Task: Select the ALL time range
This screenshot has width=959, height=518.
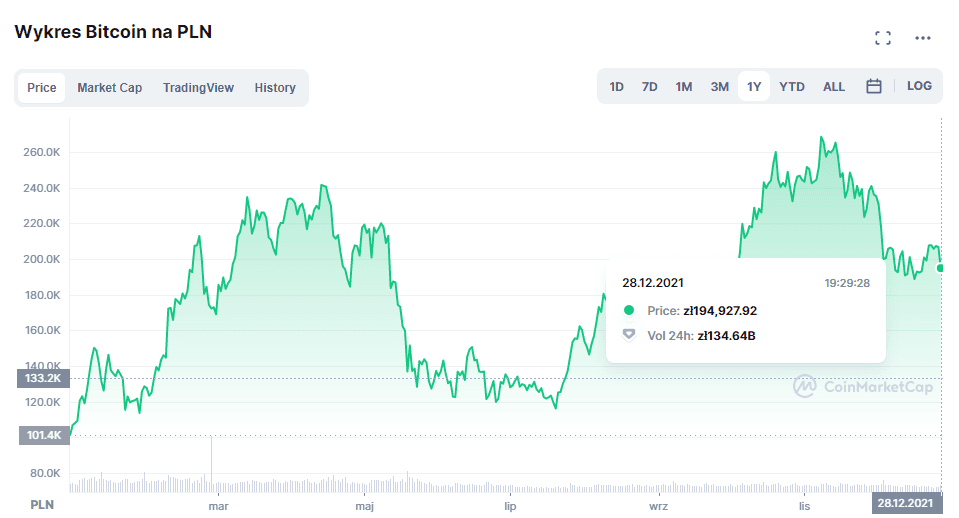Action: pos(834,87)
